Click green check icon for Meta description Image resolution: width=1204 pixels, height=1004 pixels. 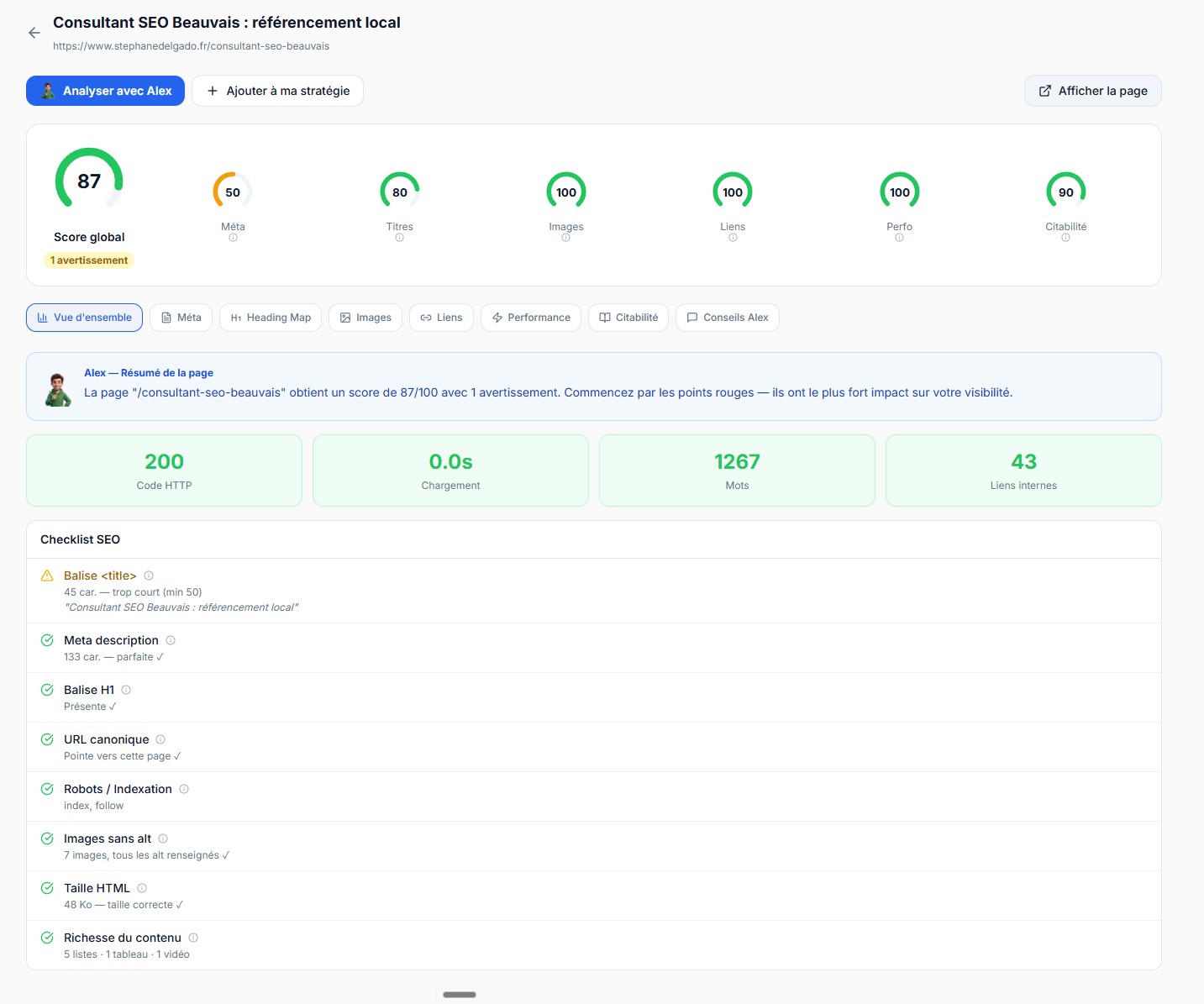pyautogui.click(x=47, y=640)
